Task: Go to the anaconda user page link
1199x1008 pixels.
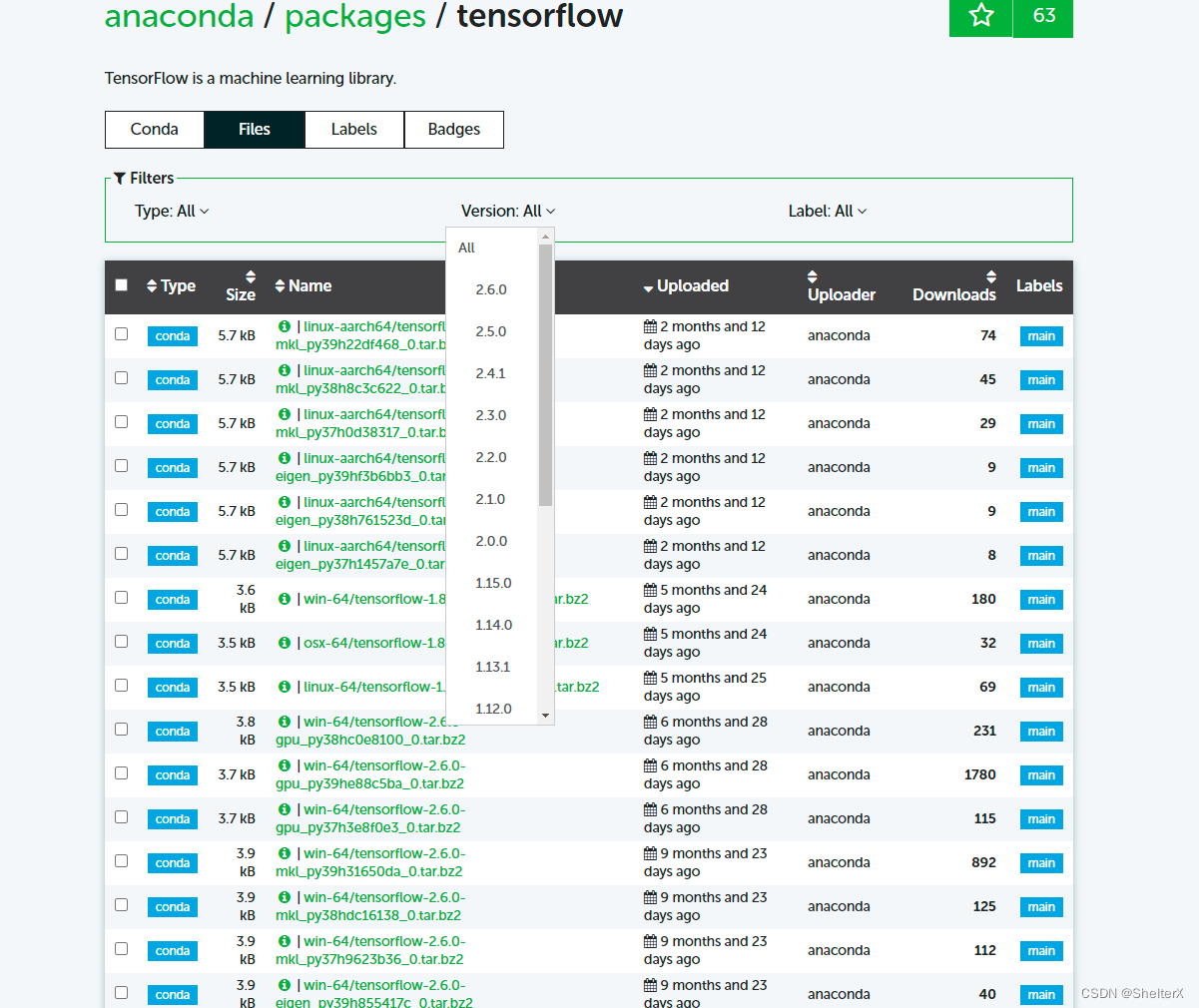Action: tap(180, 16)
